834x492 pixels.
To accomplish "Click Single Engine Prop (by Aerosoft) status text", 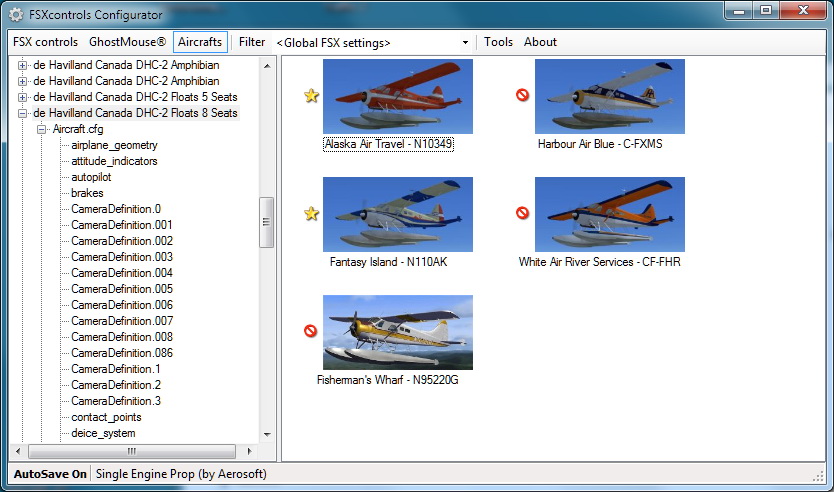I will point(181,474).
